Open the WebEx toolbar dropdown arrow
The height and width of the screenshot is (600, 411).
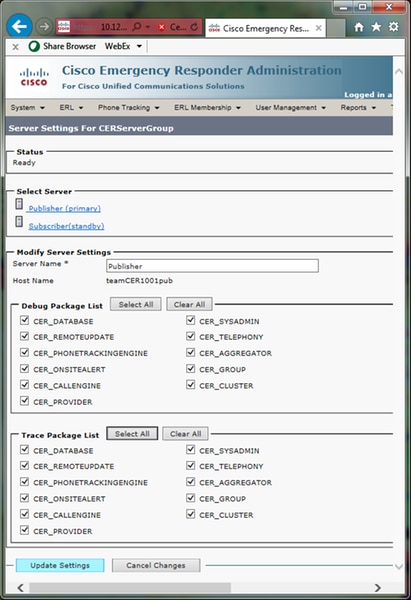click(139, 46)
